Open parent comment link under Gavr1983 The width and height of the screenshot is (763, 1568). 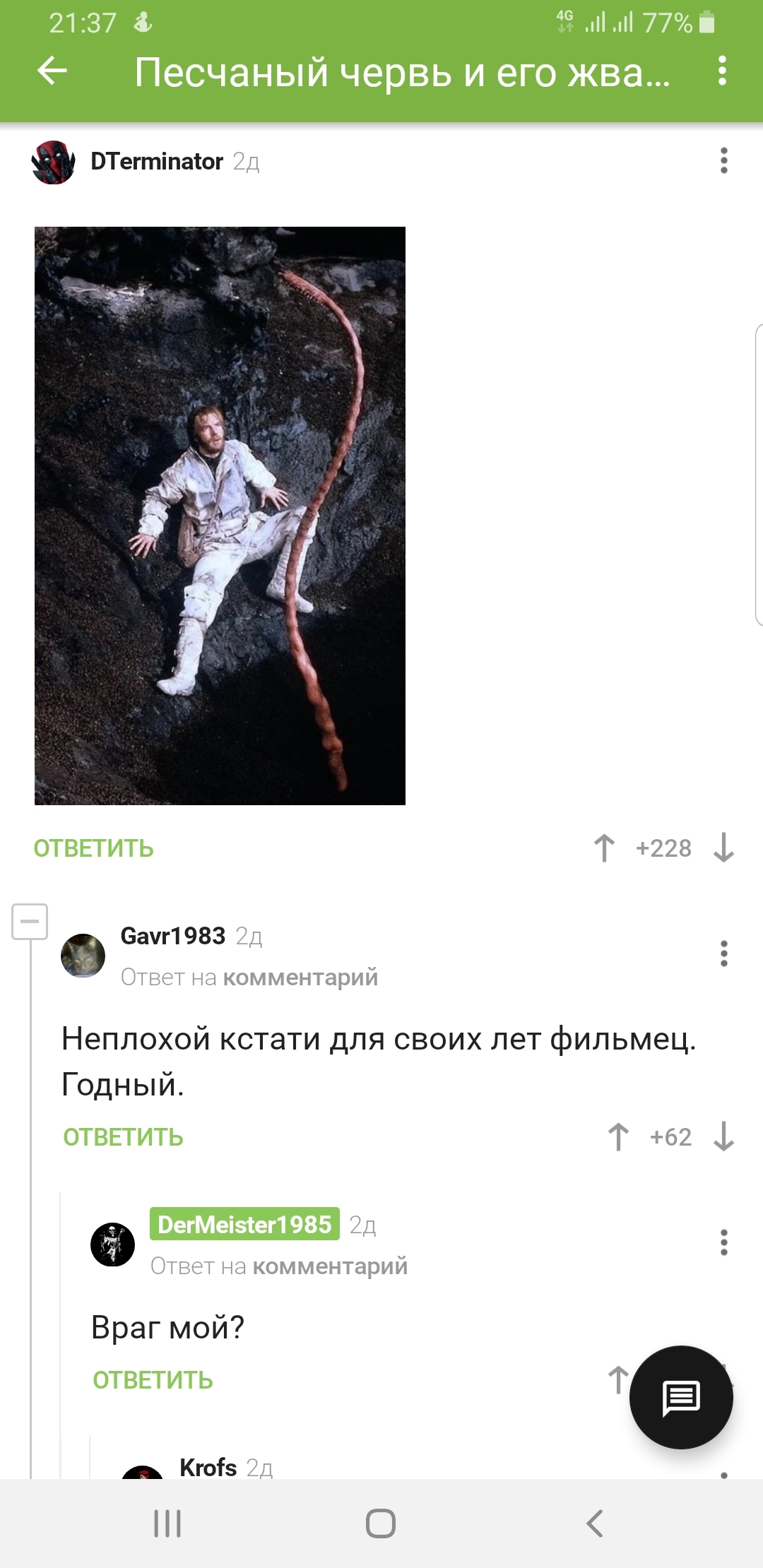[300, 978]
